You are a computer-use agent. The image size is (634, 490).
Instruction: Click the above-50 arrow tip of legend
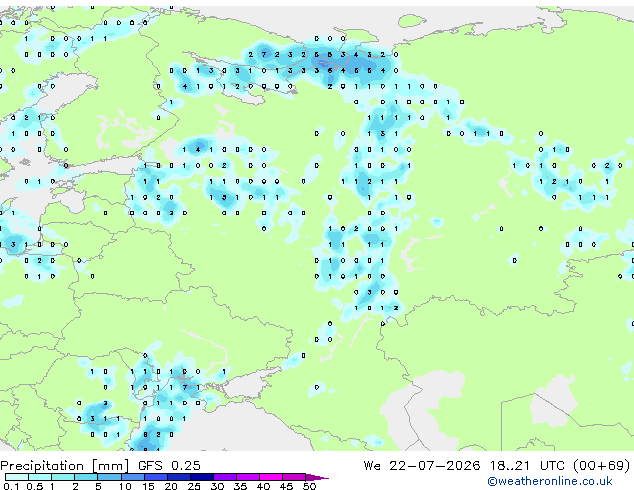(x=317, y=477)
